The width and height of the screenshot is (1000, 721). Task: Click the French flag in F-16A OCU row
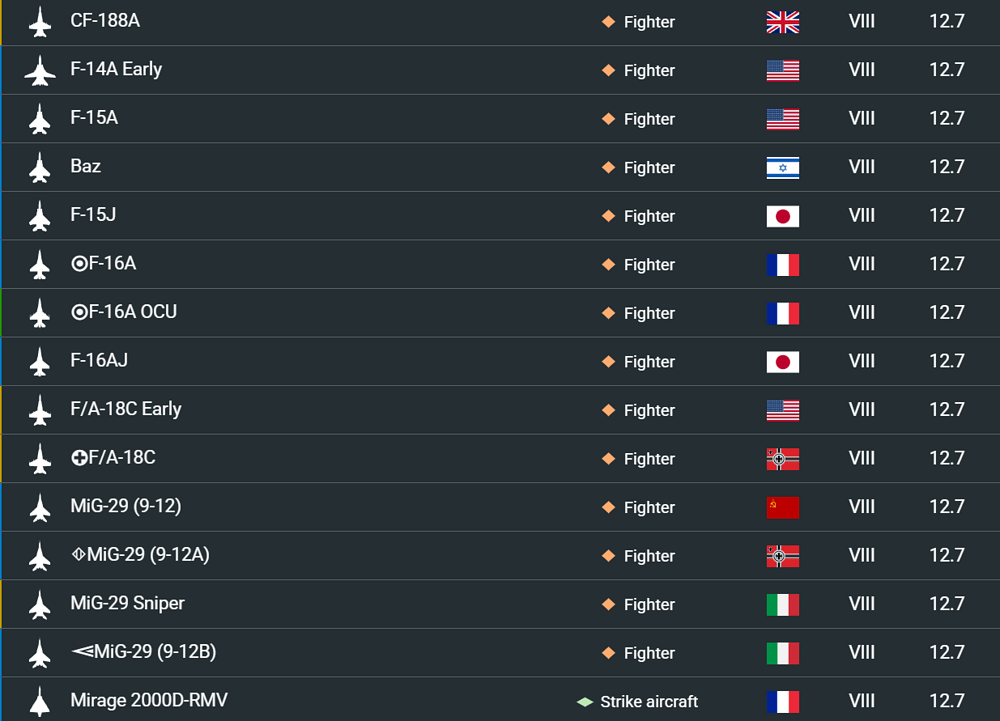click(783, 313)
